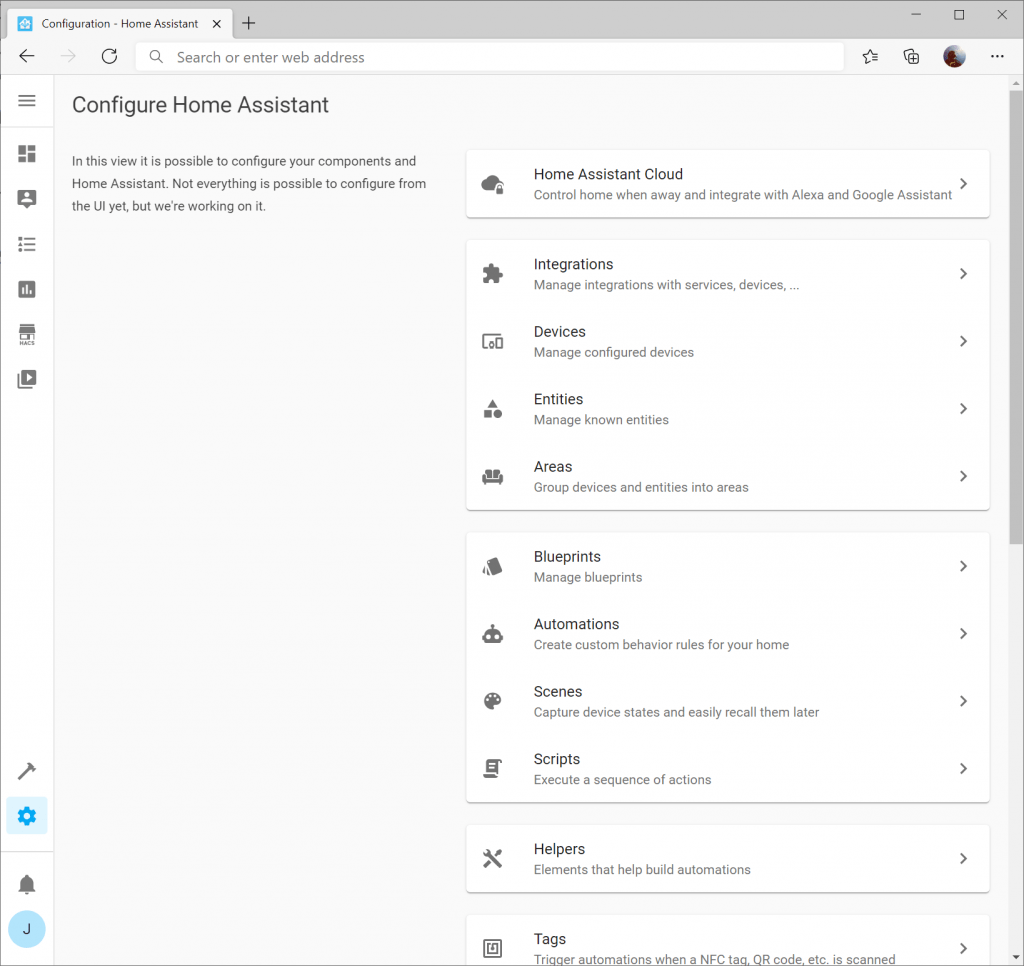Open the Overview dashboard from the sidebar
Viewport: 1024px width, 966px height.
click(x=26, y=154)
